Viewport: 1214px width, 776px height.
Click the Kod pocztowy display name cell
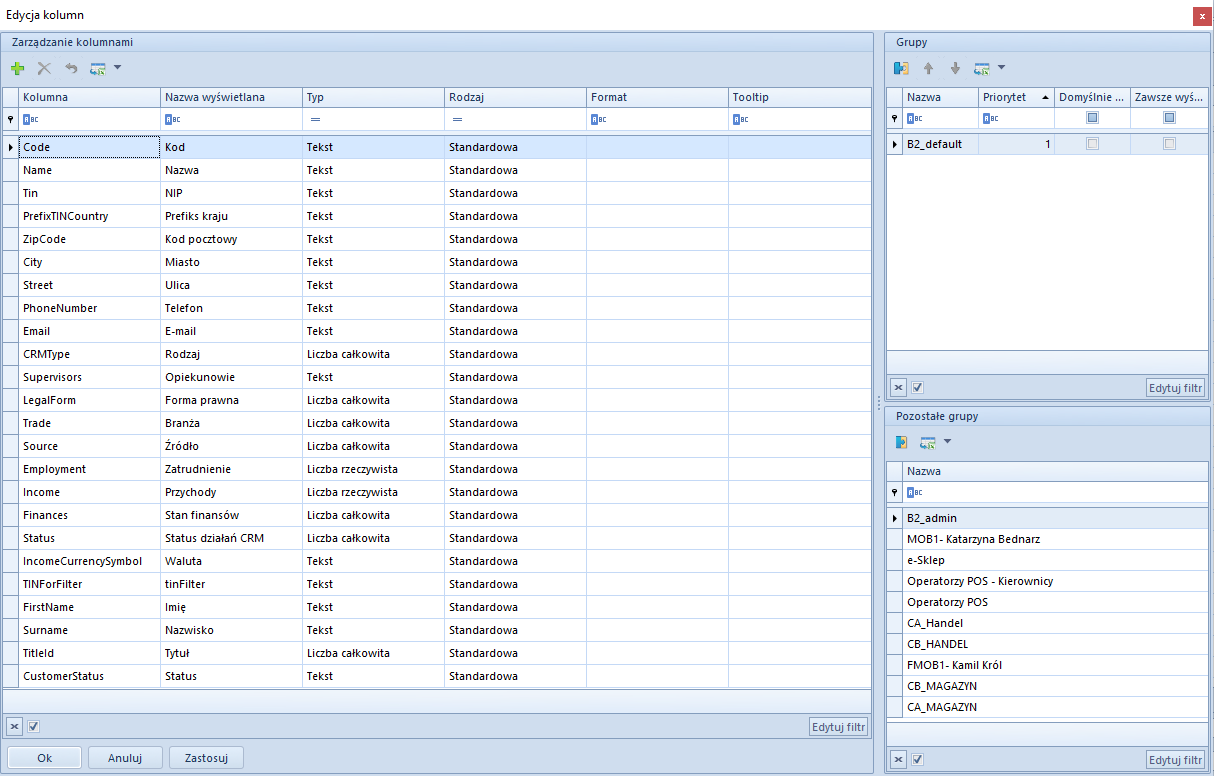pos(231,239)
